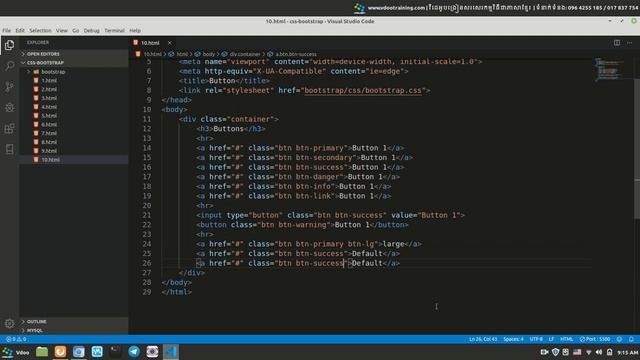Click Ln 26, Col 43 status item

coord(483,339)
